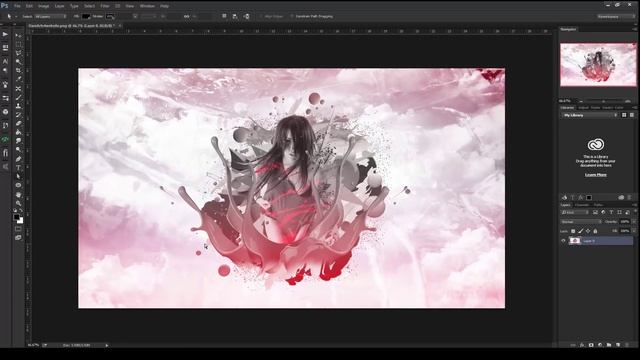Open the Opacity slider arrow
The width and height of the screenshot is (640, 360).
(x=633, y=222)
